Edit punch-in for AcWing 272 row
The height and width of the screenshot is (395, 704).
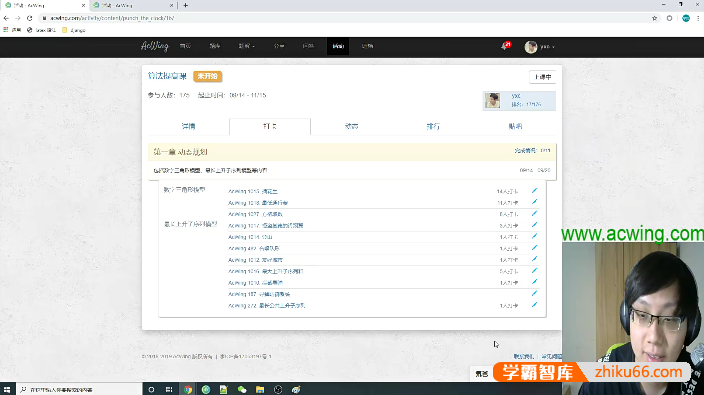(534, 305)
